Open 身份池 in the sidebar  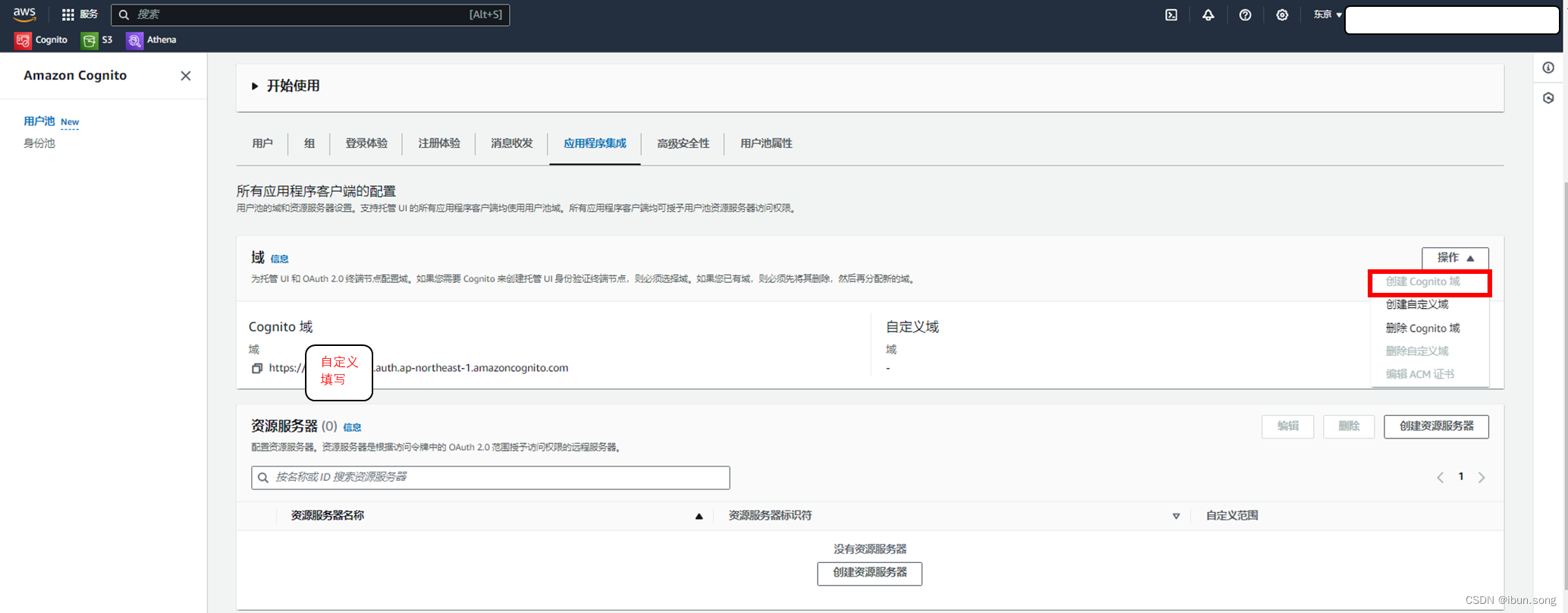coord(39,143)
